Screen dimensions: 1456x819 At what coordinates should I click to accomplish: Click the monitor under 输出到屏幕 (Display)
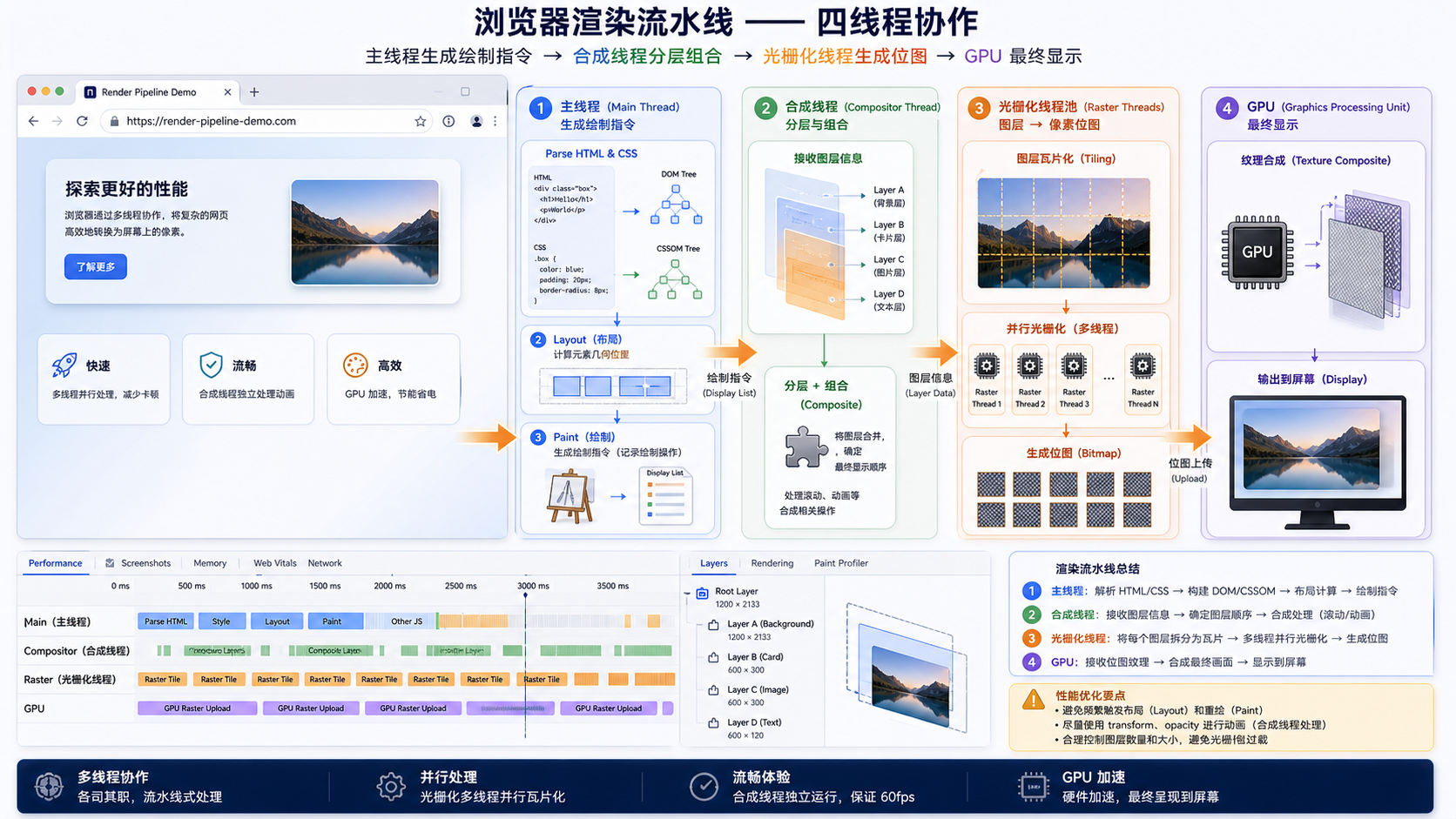[x=1318, y=462]
